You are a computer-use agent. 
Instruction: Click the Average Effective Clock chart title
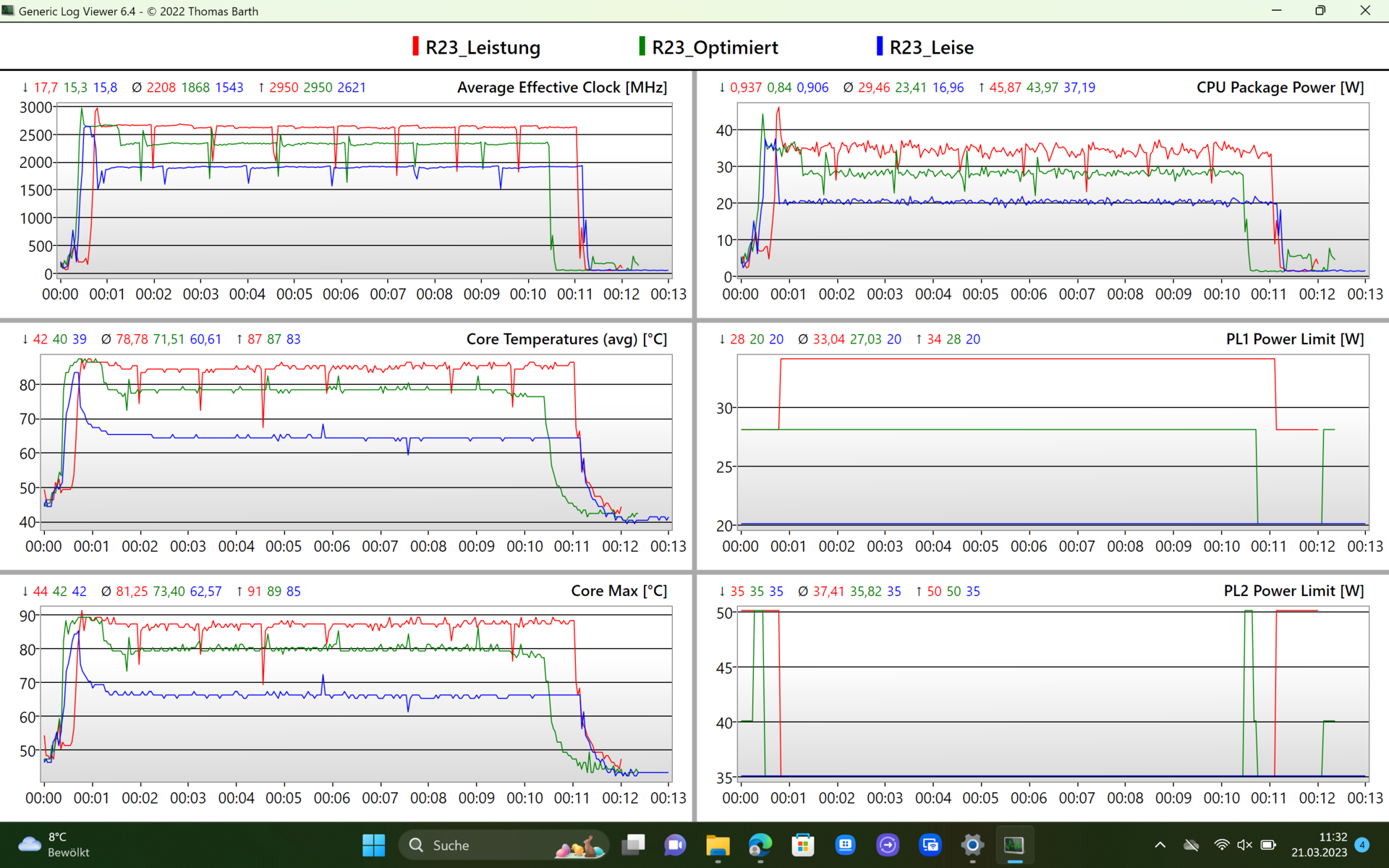click(x=561, y=88)
